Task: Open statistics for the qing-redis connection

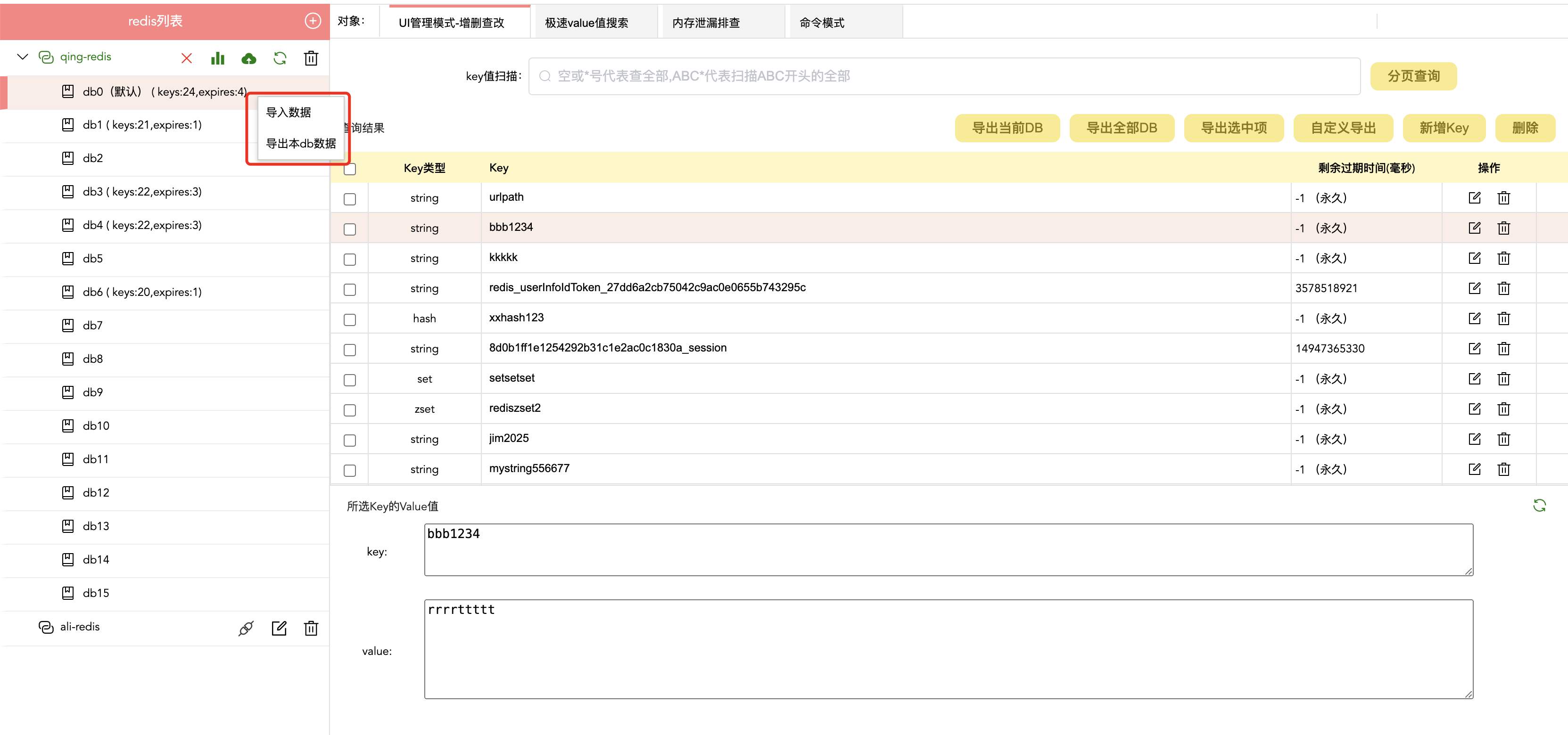Action: tap(217, 58)
